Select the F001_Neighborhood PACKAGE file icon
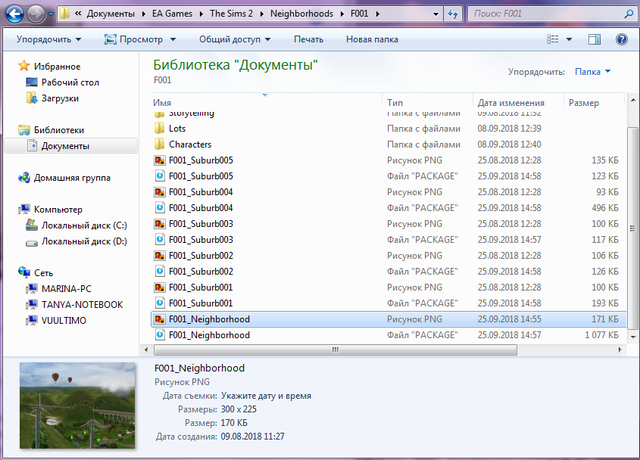 point(160,335)
